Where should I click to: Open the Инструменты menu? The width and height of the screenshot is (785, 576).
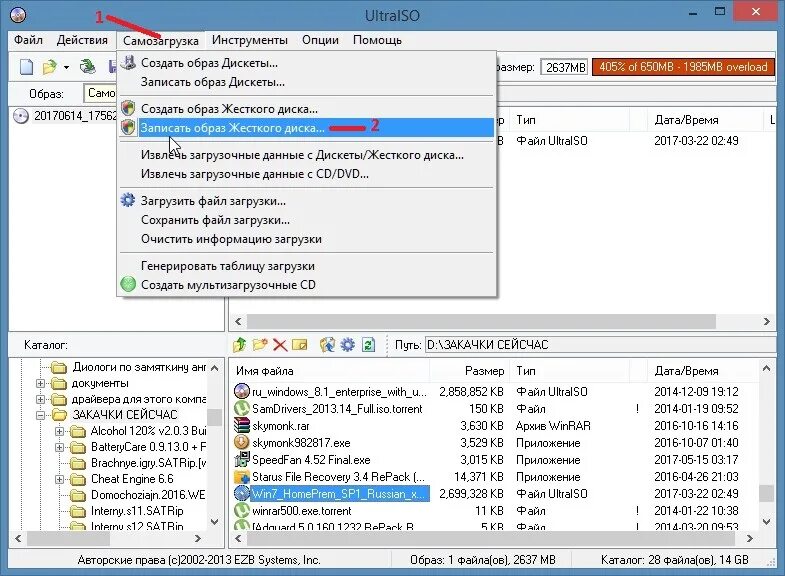[249, 40]
